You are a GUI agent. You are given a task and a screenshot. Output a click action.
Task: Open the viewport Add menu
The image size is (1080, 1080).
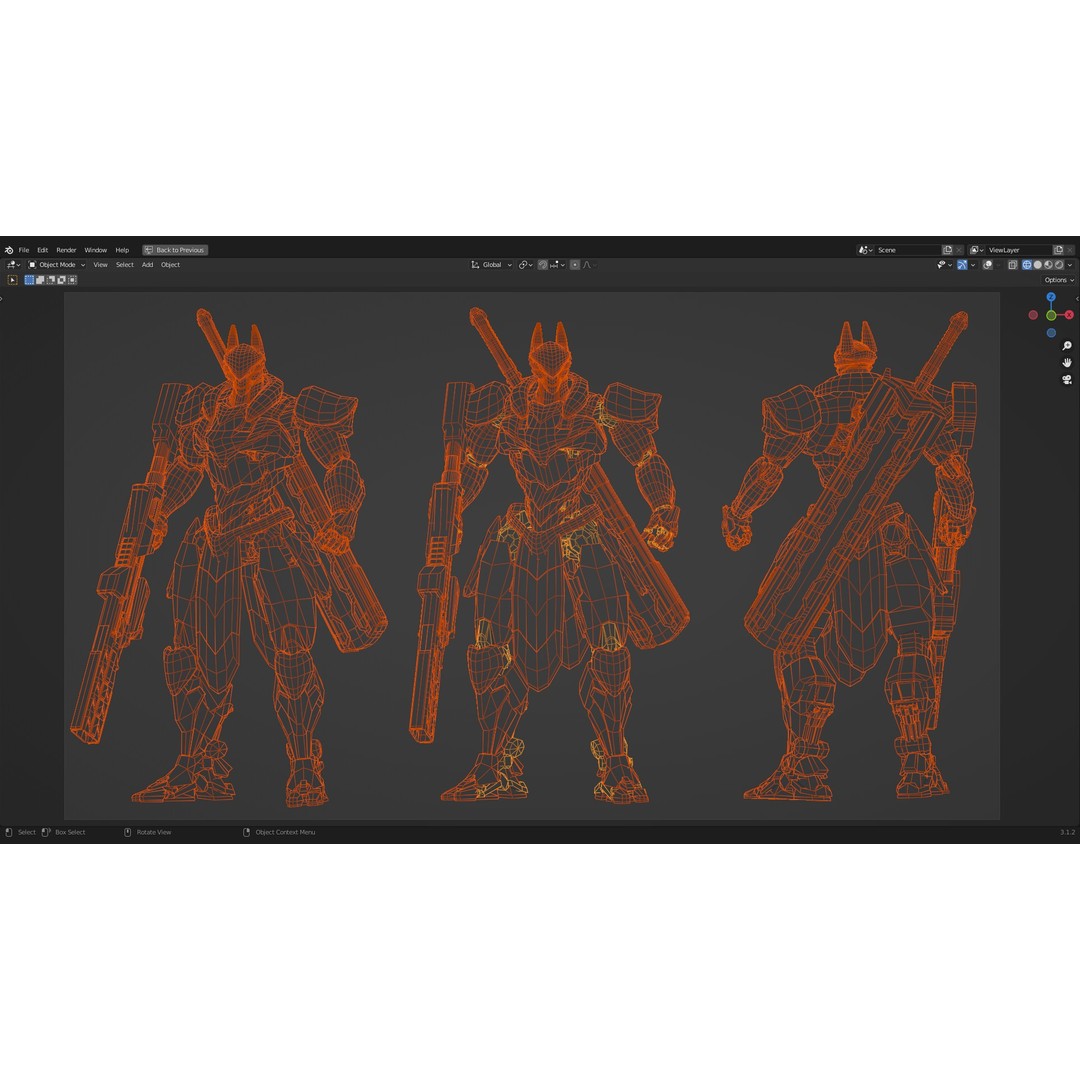click(x=147, y=264)
